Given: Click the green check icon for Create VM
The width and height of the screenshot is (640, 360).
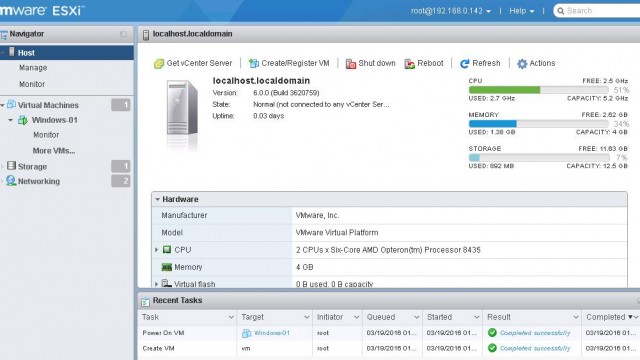Looking at the screenshot, I should coord(492,348).
